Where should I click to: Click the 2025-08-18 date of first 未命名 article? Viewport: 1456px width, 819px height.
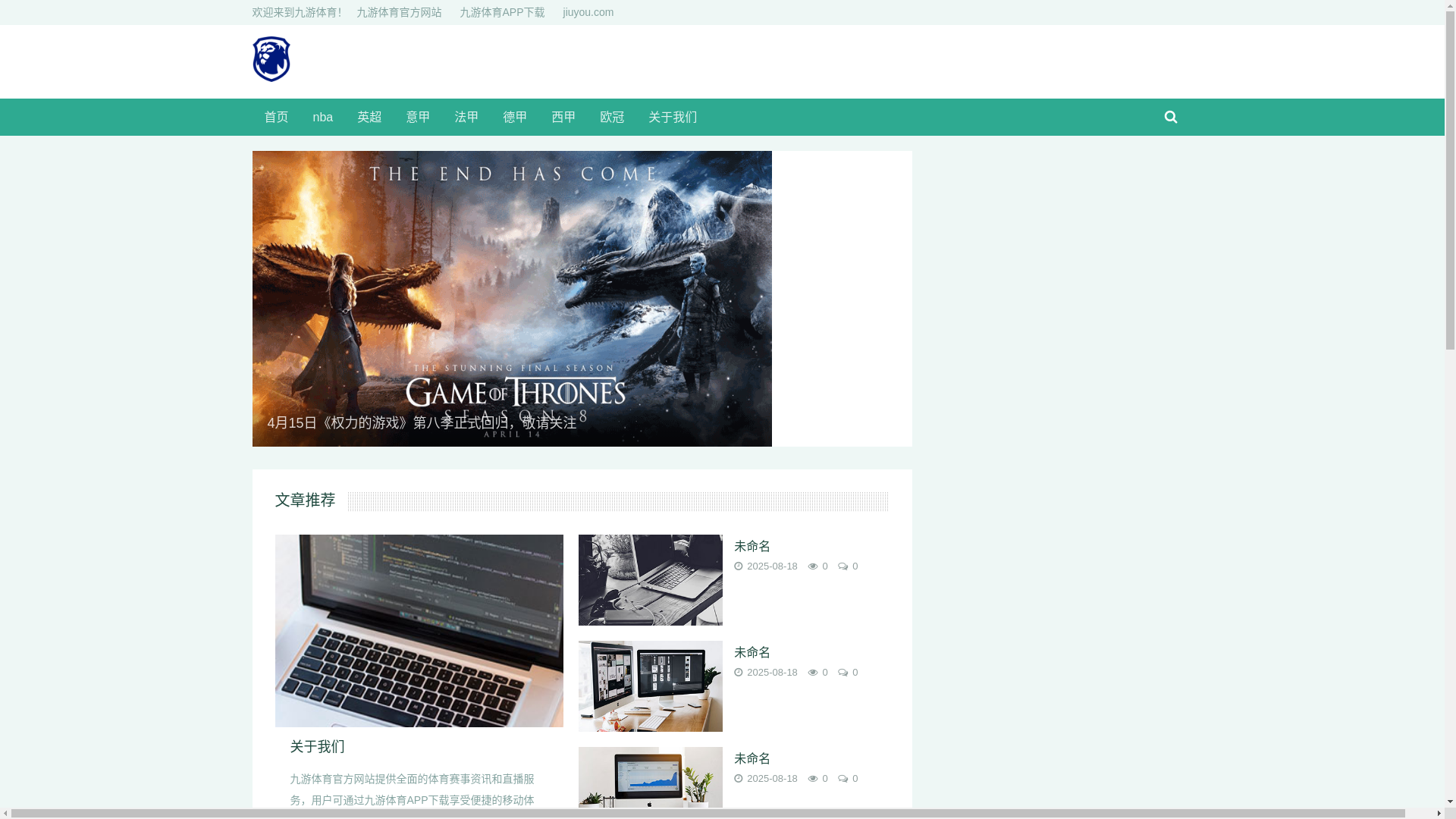click(x=772, y=566)
